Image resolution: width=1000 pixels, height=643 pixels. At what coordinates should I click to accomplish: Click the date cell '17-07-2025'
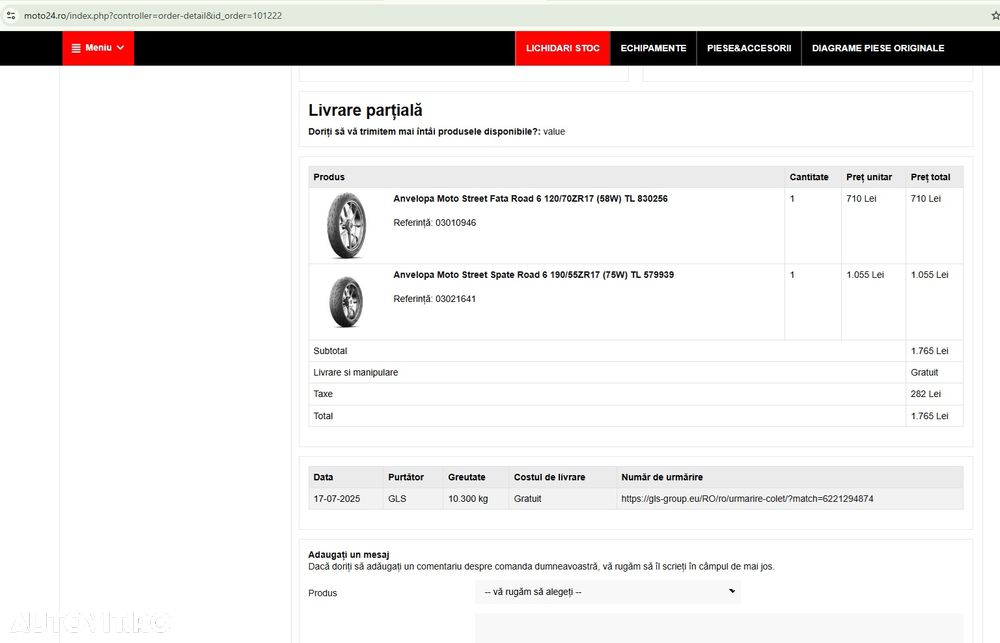(x=337, y=499)
